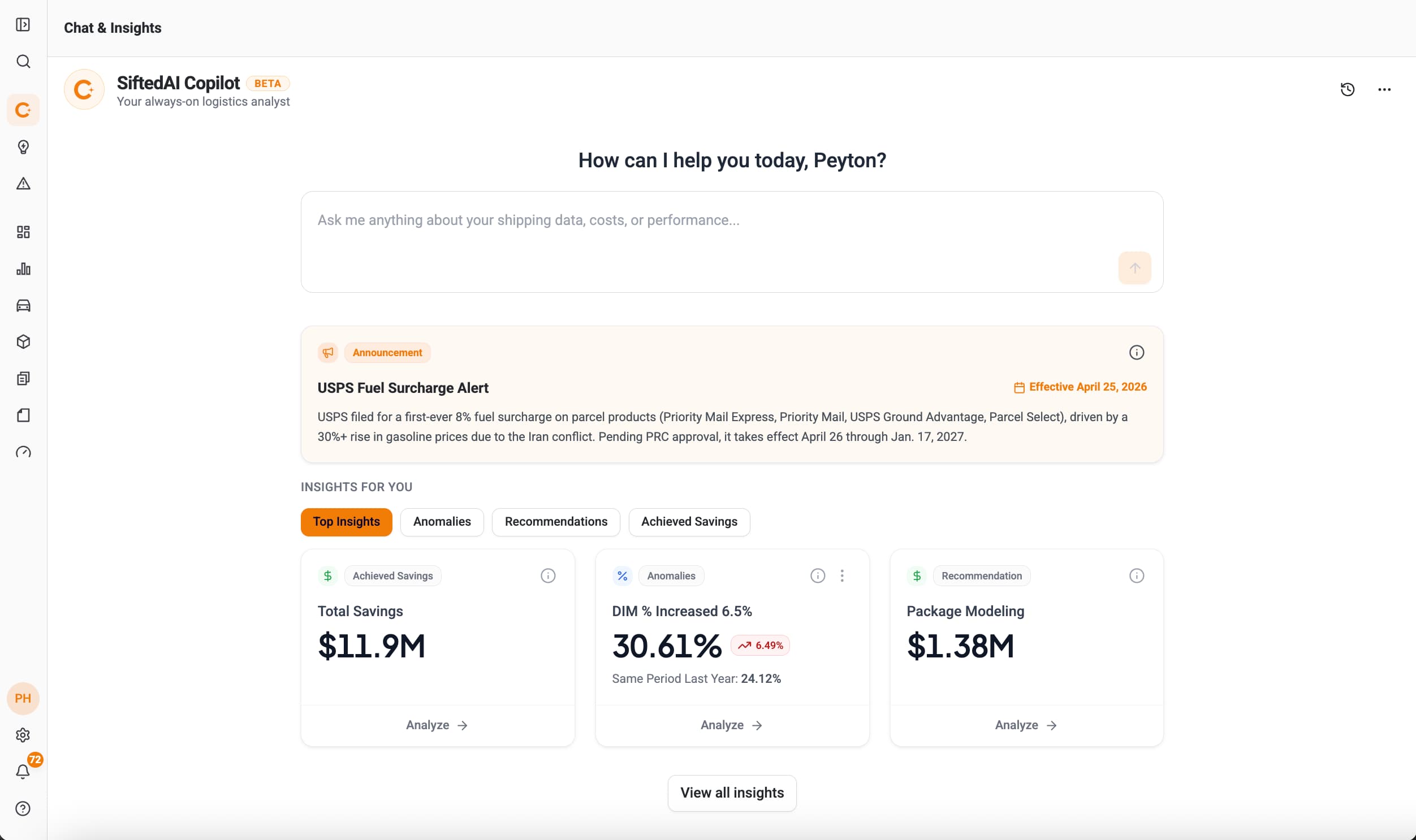Open the three-dot more options menu

pos(1384,89)
